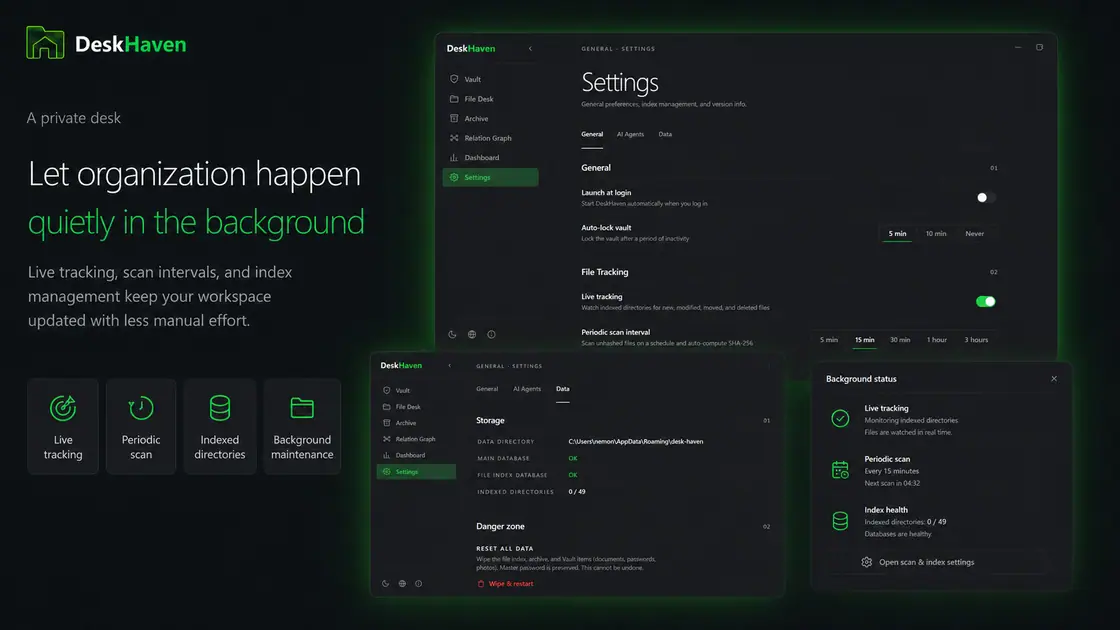The height and width of the screenshot is (630, 1120).
Task: Click the DeskHaven house logo at top left
Action: pos(45,43)
